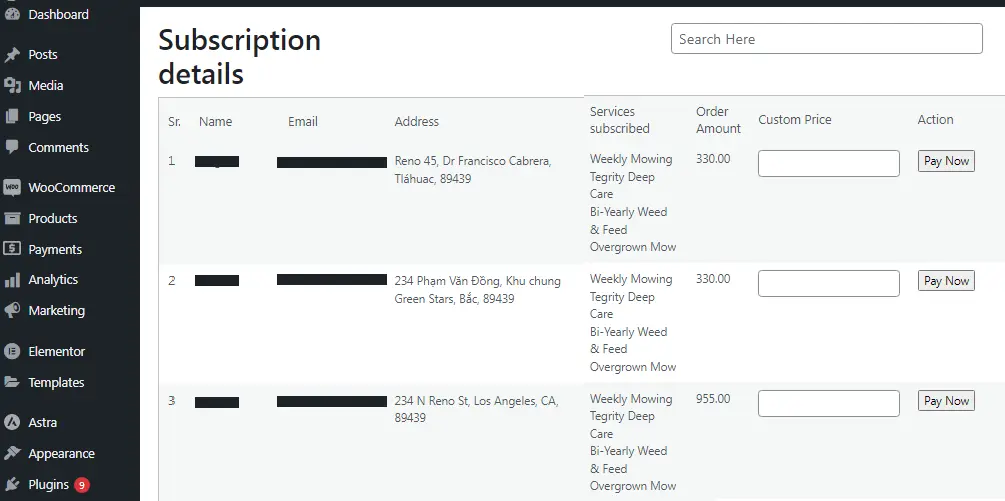The width and height of the screenshot is (1005, 501).
Task: Click the Dashboard gauge icon in sidebar
Action: [12, 15]
